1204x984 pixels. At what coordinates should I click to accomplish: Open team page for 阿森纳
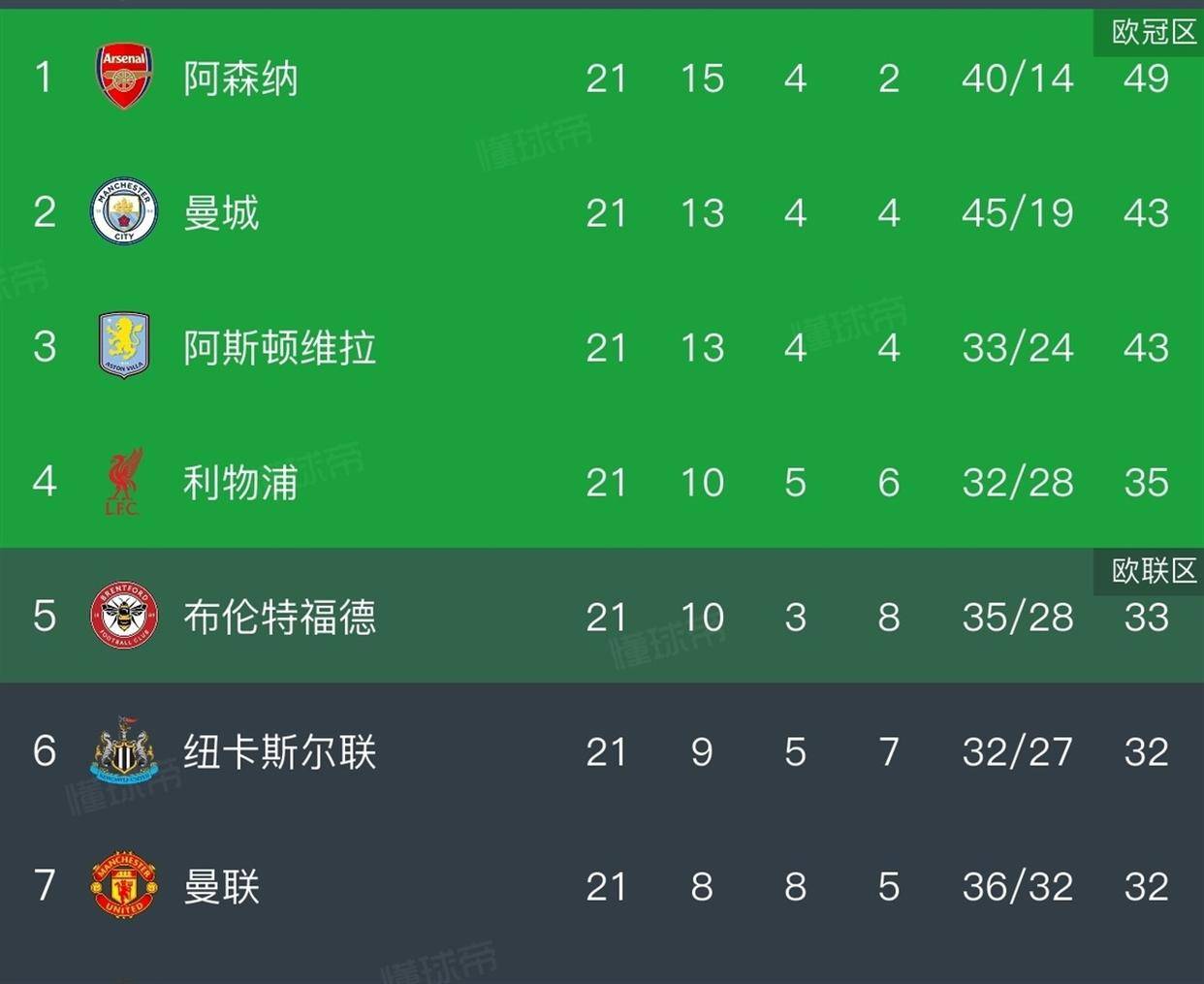point(240,79)
